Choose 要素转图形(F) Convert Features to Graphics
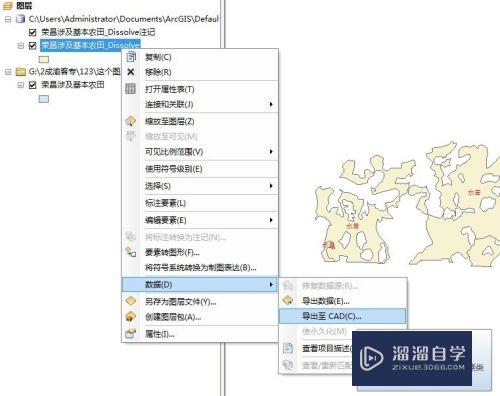Image resolution: width=500 pixels, height=396 pixels. coord(200,252)
